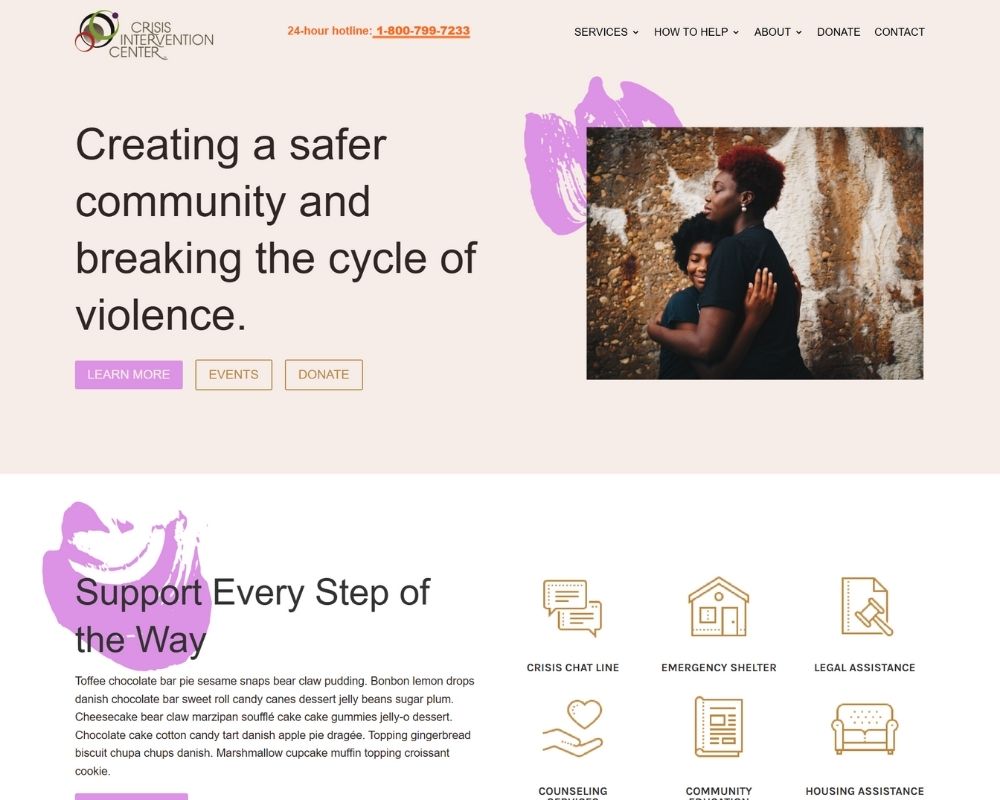This screenshot has height=800, width=1000.
Task: Click the Crisis Chat Line label
Action: pos(573,667)
